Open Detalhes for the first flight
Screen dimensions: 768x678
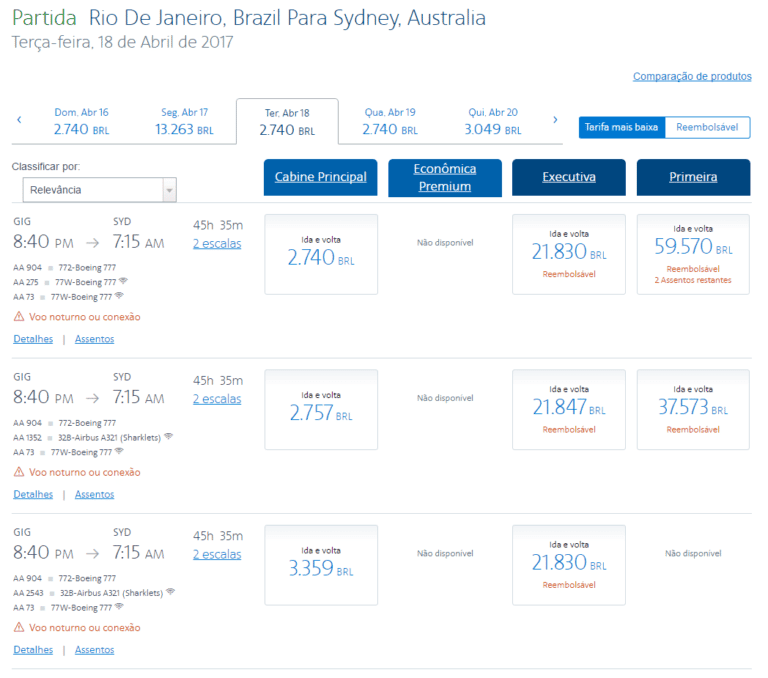(33, 339)
